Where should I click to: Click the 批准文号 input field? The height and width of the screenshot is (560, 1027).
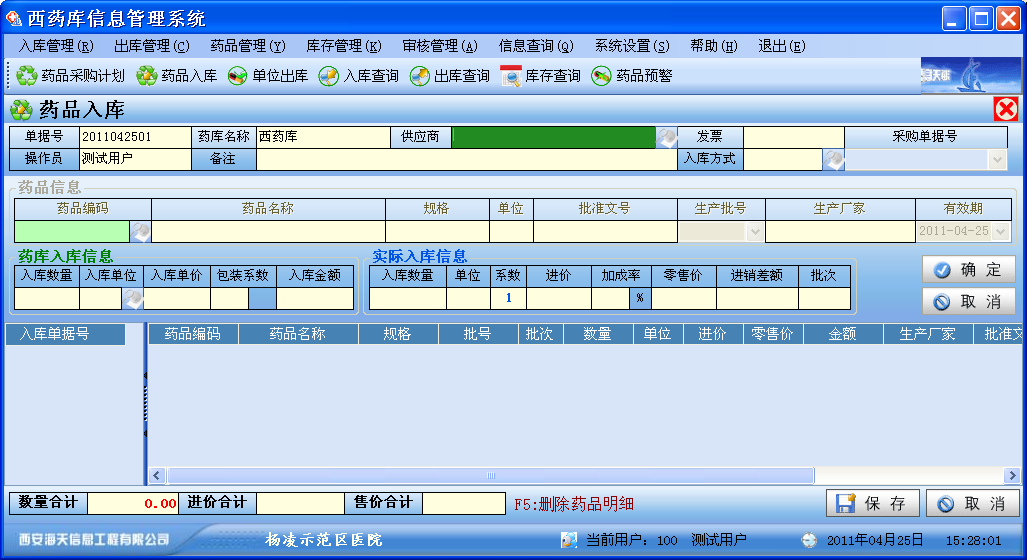[605, 231]
